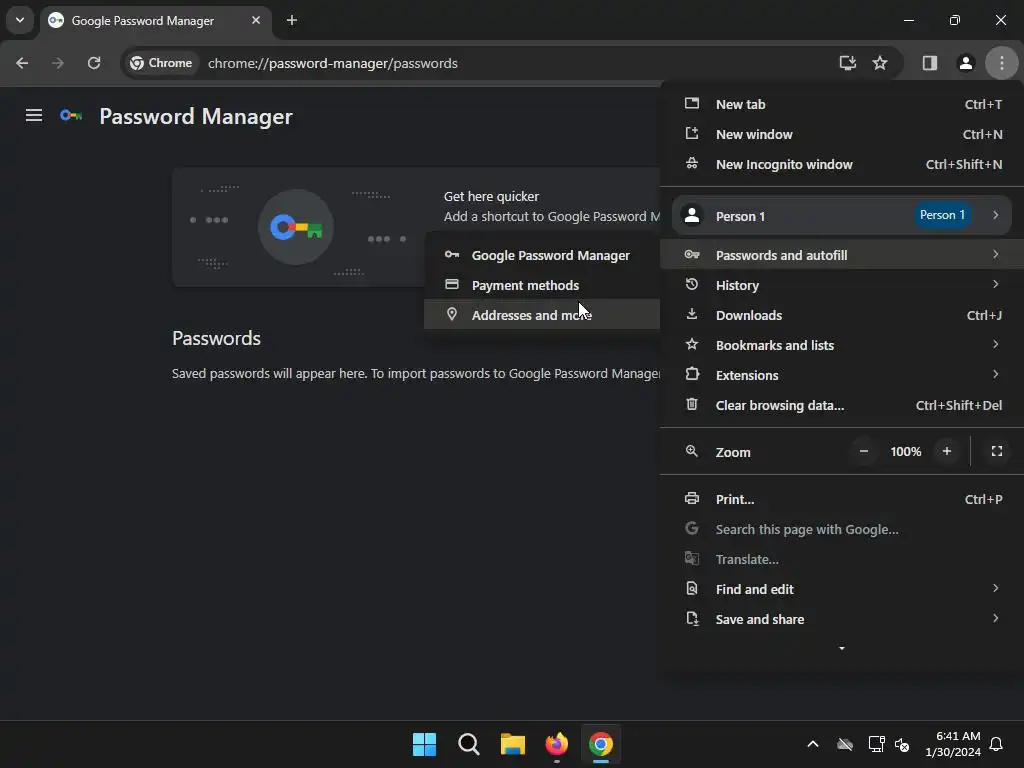Click the Chrome taskbar icon
This screenshot has height=768, width=1024.
(x=601, y=744)
